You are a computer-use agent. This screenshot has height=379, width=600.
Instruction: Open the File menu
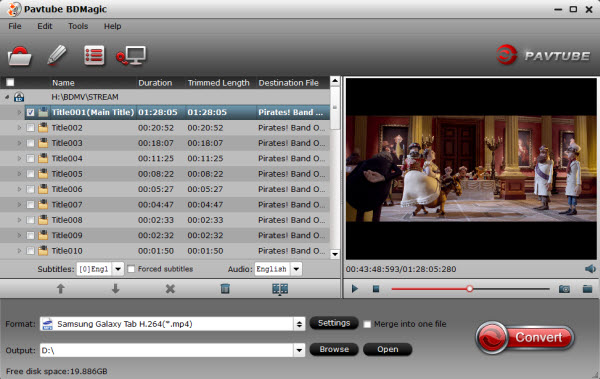point(15,26)
